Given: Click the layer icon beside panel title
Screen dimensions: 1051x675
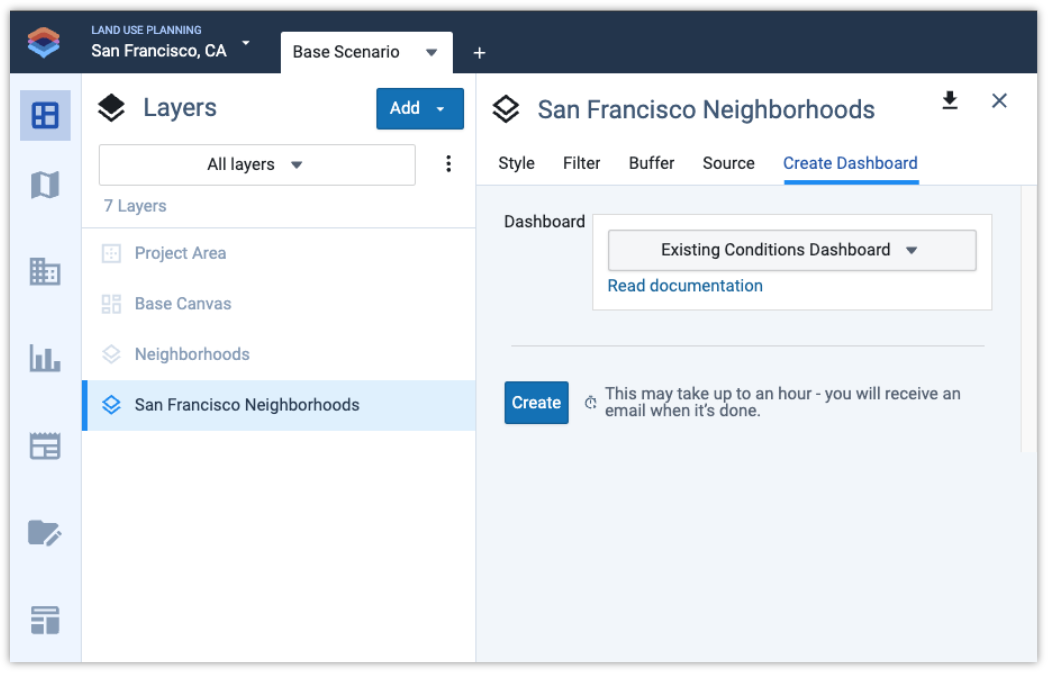Looking at the screenshot, I should pyautogui.click(x=506, y=109).
